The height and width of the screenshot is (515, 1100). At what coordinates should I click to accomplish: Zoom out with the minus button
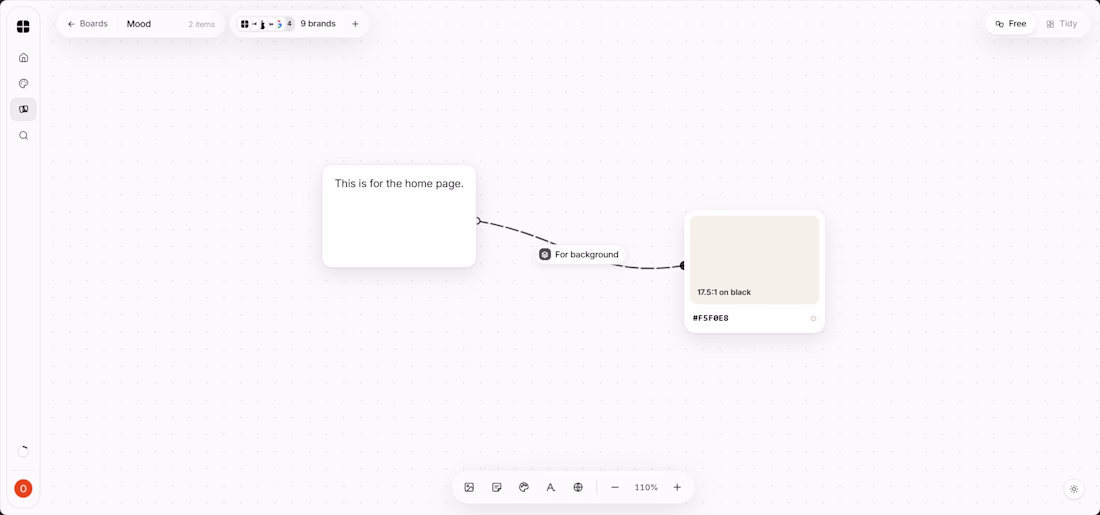click(x=615, y=487)
